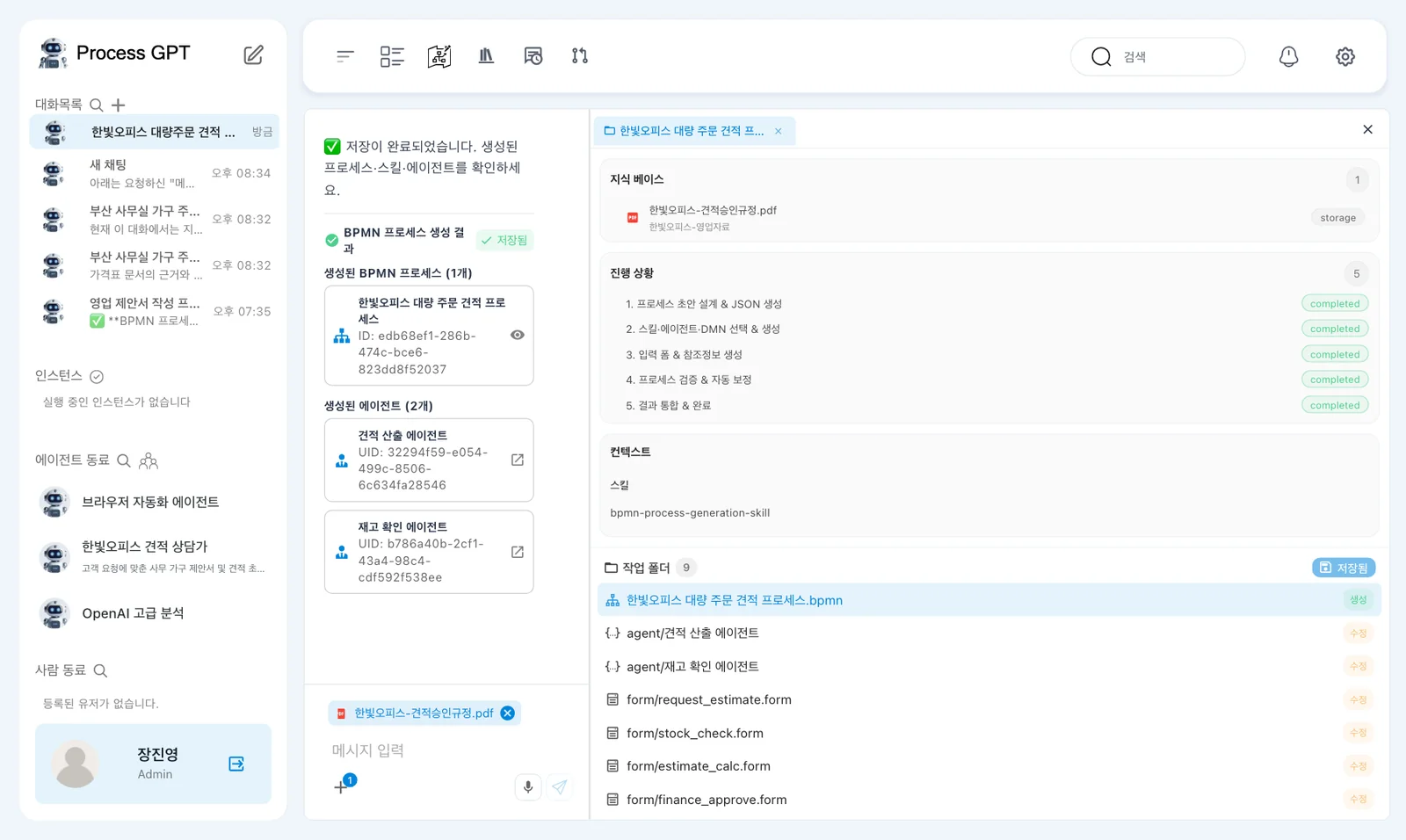Focus the 검색 search field

click(x=1157, y=56)
